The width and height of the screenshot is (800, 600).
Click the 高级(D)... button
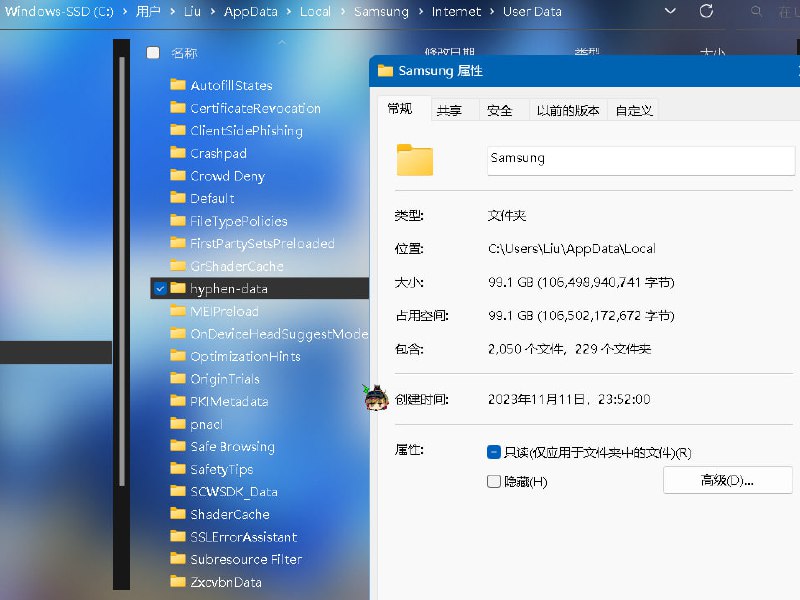(x=727, y=480)
